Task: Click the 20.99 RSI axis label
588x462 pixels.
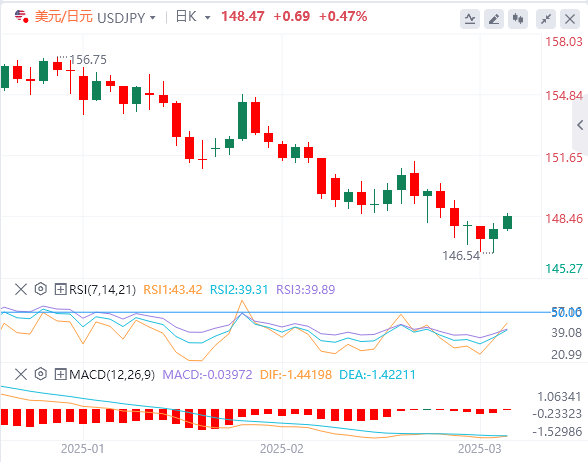Action: [566, 354]
